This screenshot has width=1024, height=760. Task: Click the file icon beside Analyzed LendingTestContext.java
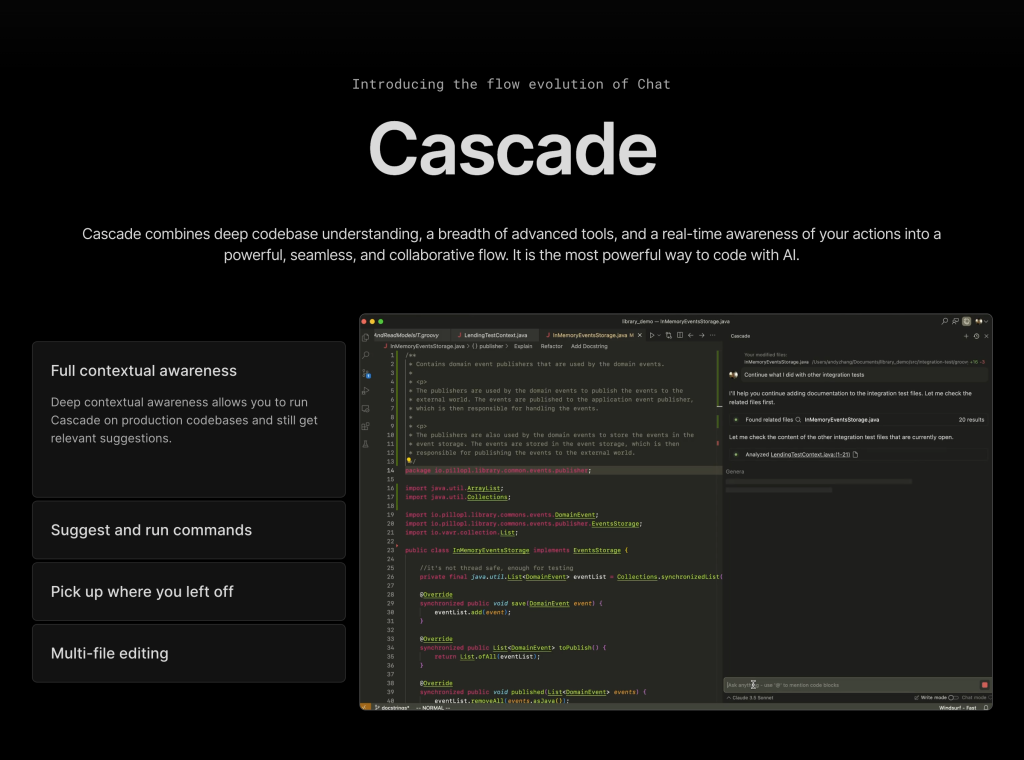[x=856, y=454]
